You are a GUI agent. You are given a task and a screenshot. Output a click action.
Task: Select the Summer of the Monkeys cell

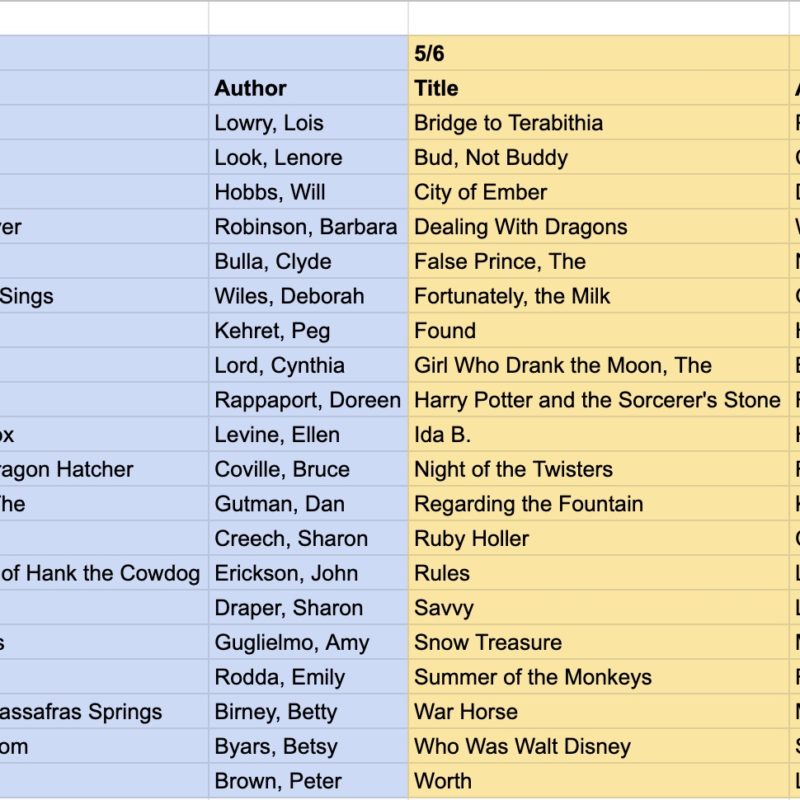pos(598,678)
